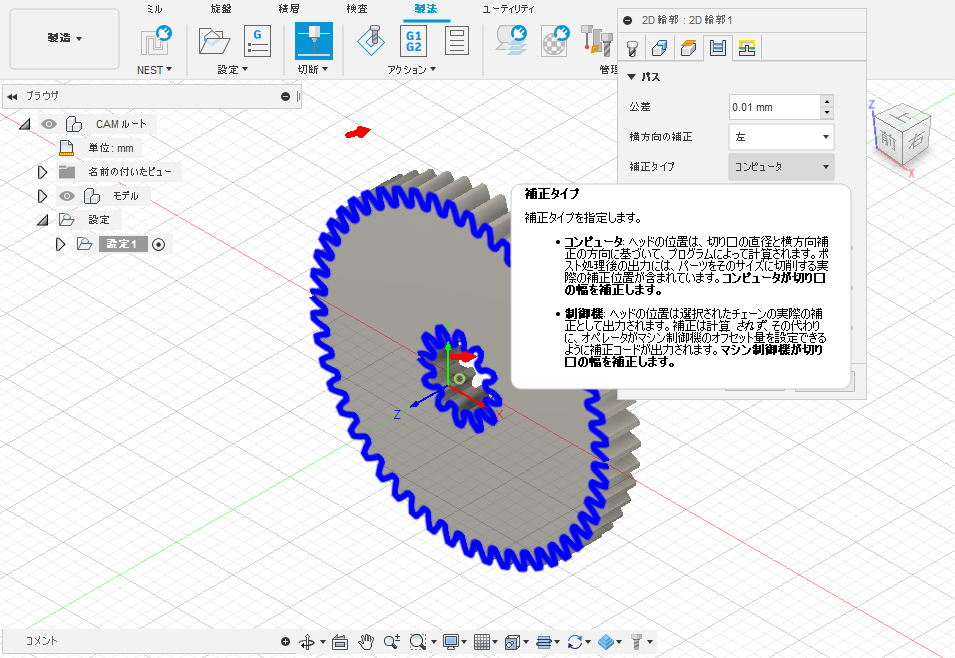Click the view cube 右 face

tap(915, 141)
